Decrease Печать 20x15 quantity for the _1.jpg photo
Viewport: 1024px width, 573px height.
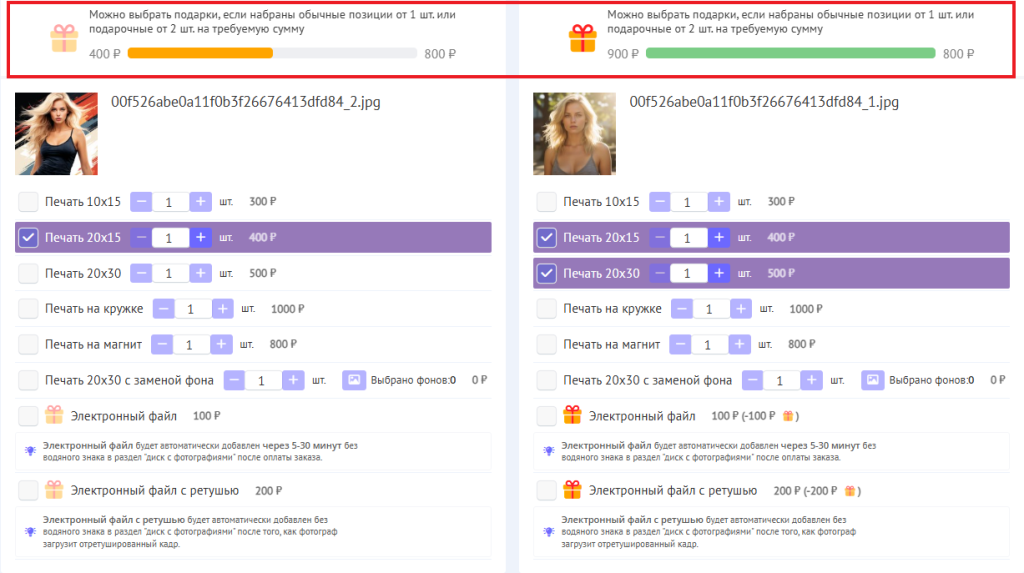660,237
